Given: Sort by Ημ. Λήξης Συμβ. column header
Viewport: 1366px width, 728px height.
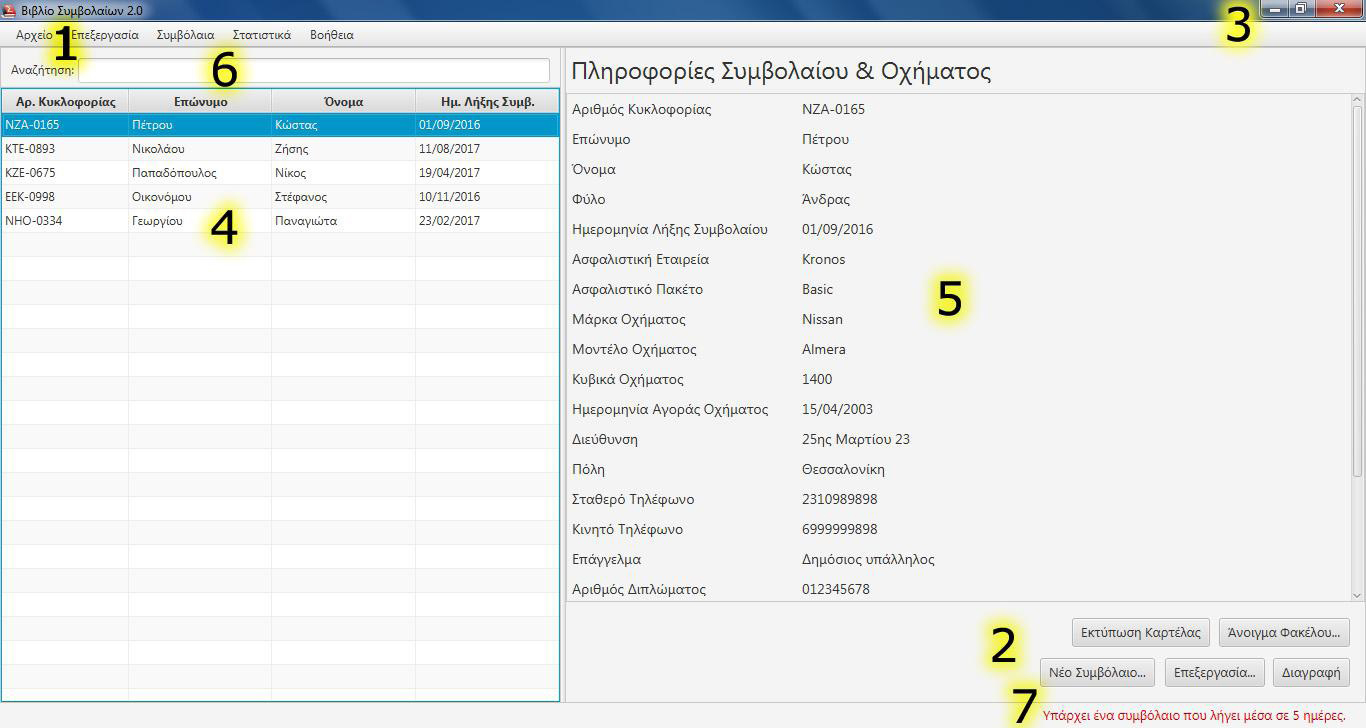Looking at the screenshot, I should click(x=487, y=102).
